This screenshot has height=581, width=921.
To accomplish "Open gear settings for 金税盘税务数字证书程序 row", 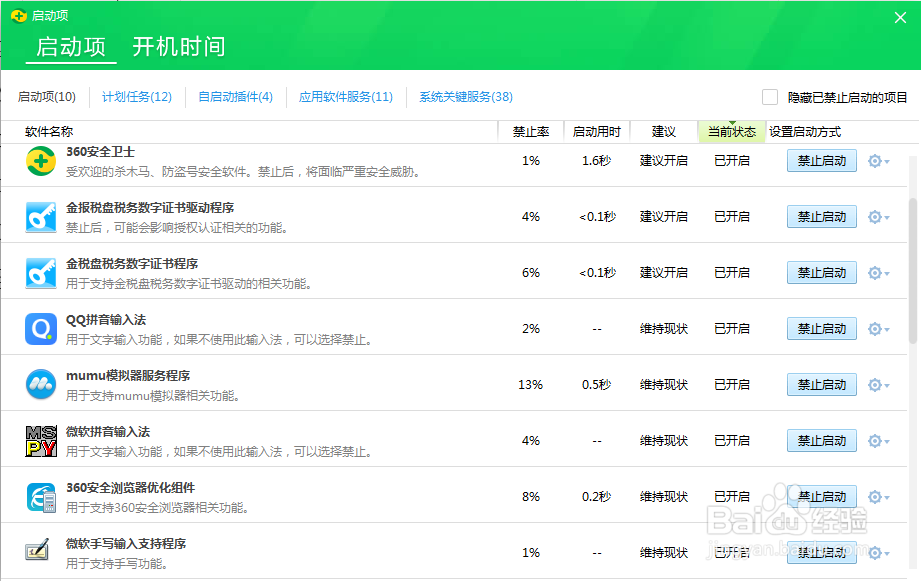I will click(x=879, y=273).
